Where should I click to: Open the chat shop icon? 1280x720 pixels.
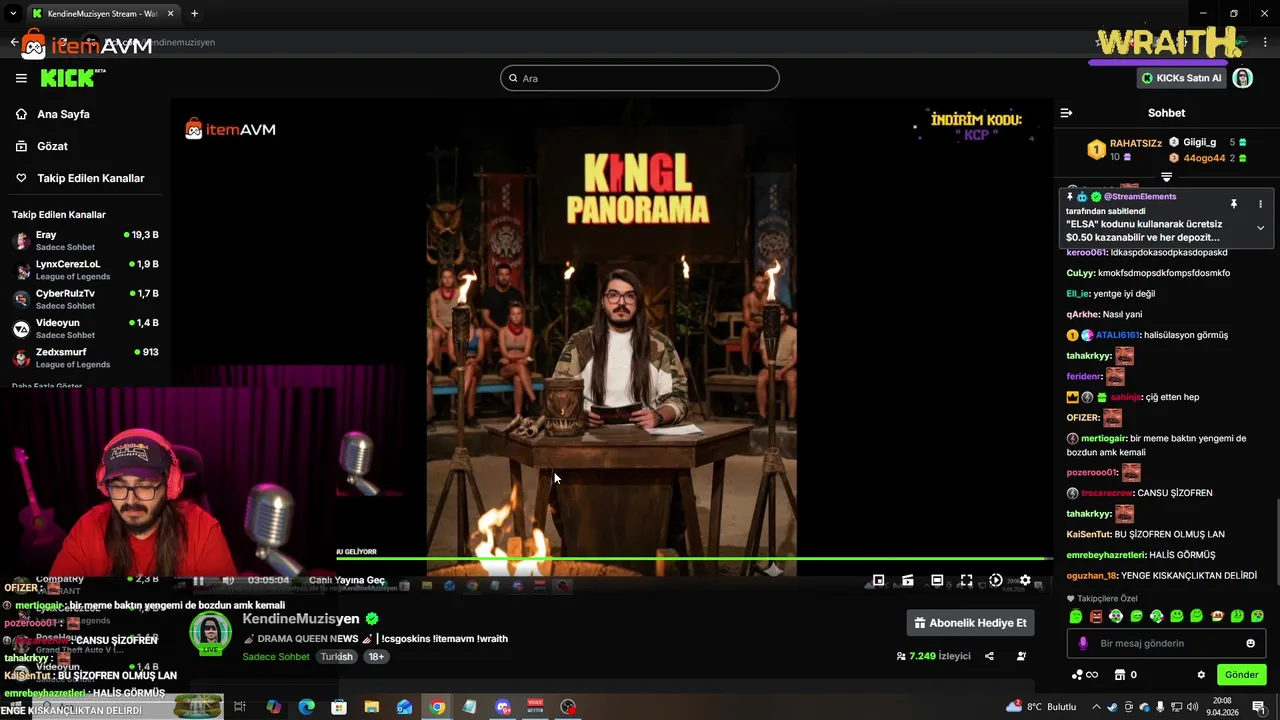click(1120, 675)
